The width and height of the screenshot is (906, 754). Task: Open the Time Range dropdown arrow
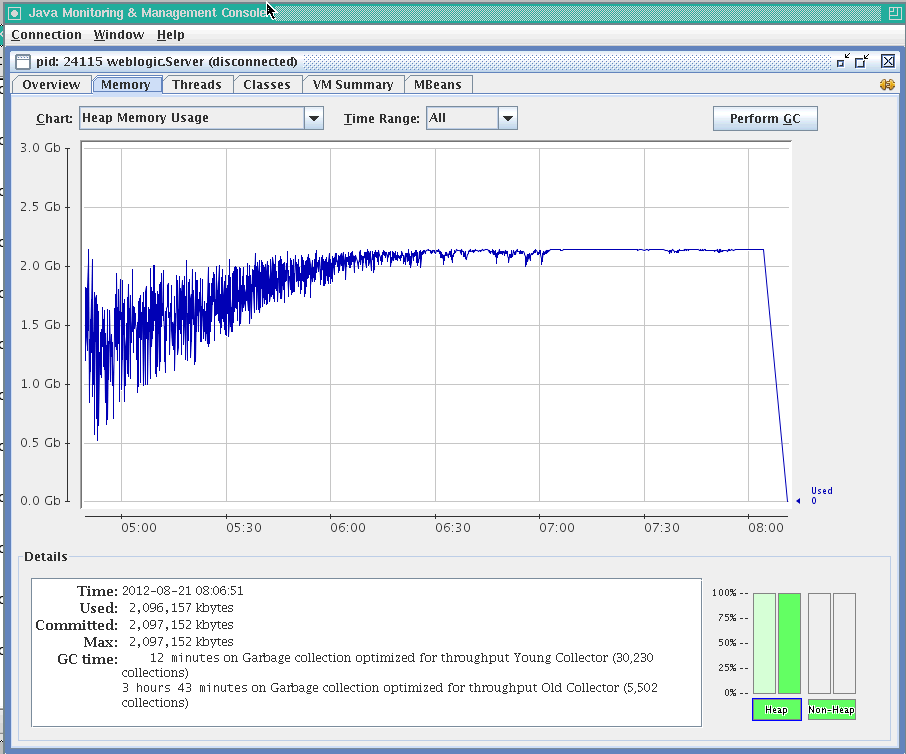click(507, 118)
